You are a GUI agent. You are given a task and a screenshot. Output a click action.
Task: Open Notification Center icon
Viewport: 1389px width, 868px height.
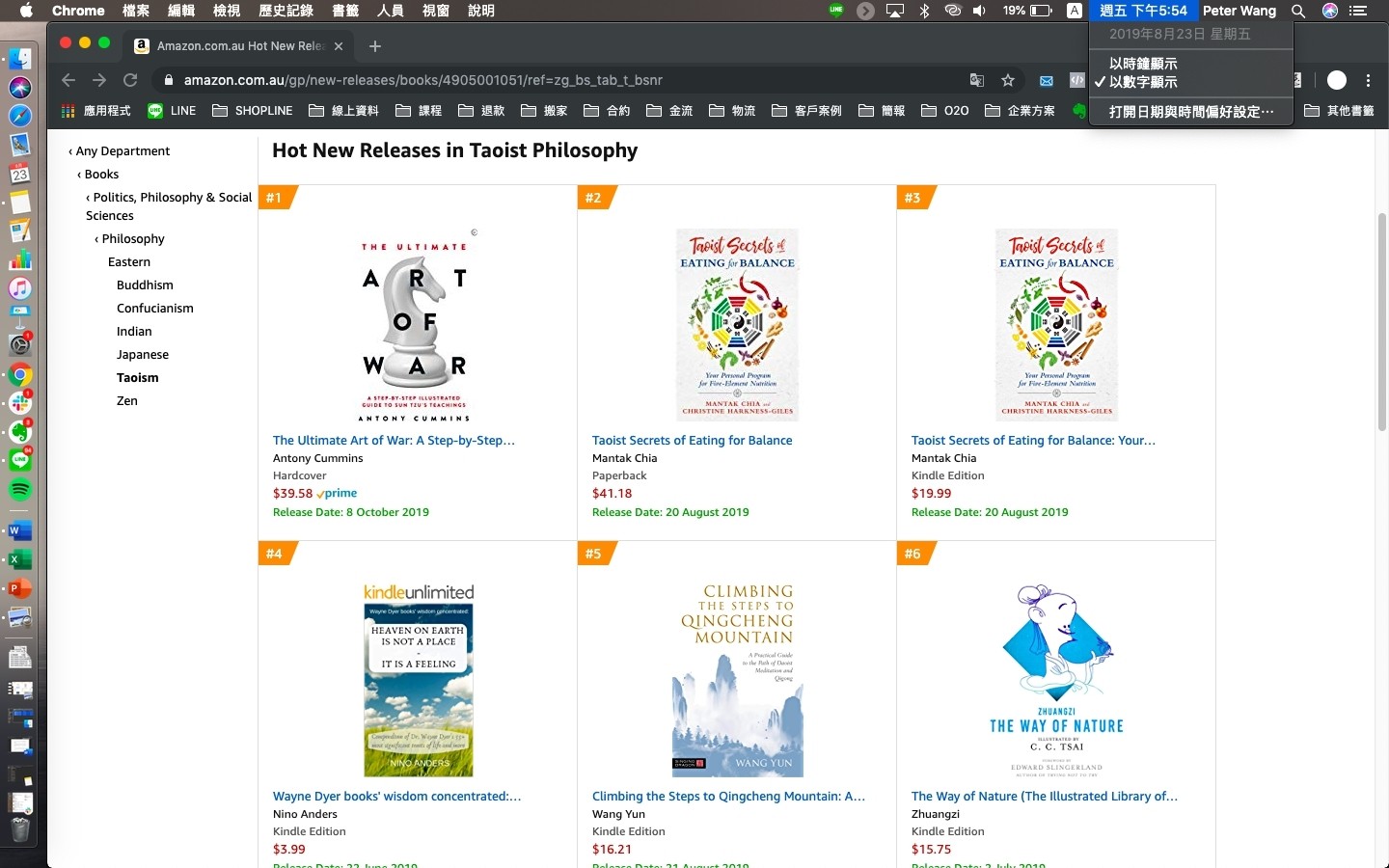[1358, 11]
